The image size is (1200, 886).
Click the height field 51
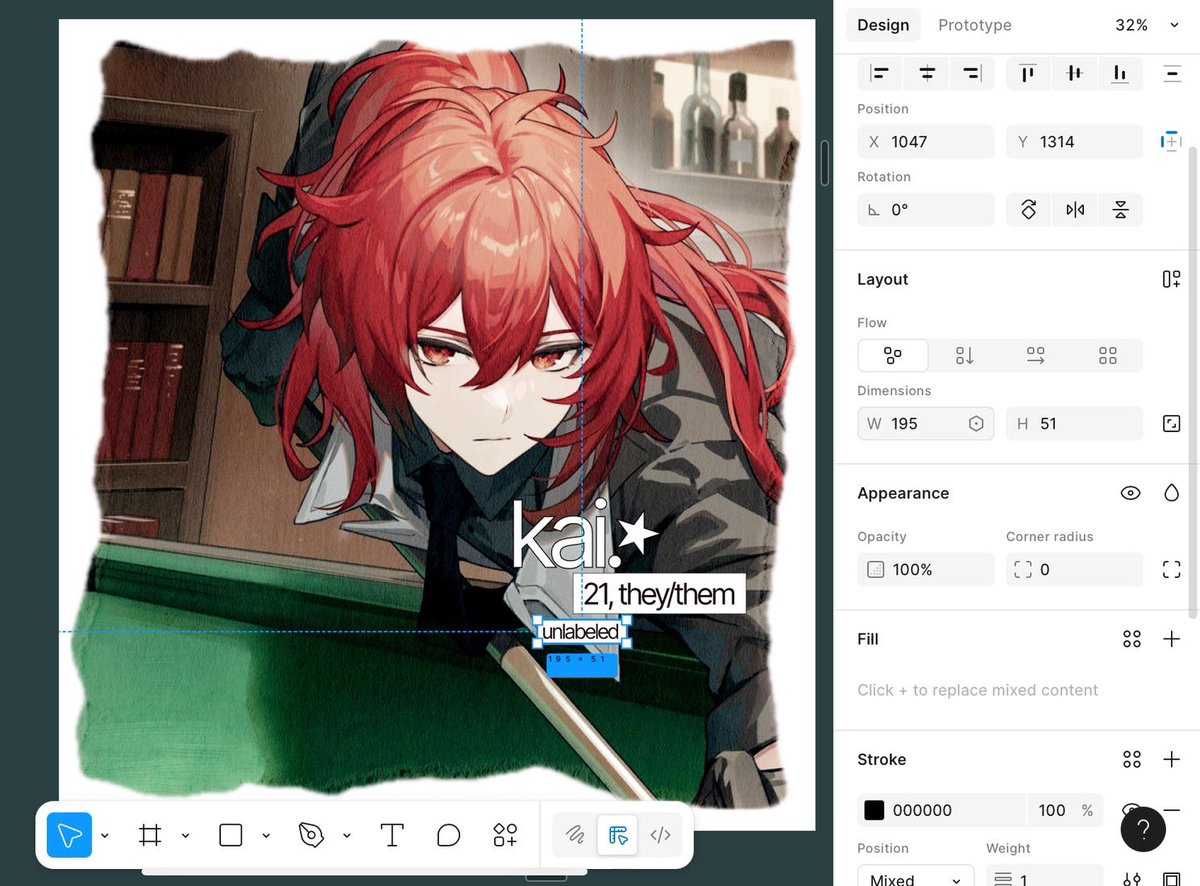[x=1074, y=424]
